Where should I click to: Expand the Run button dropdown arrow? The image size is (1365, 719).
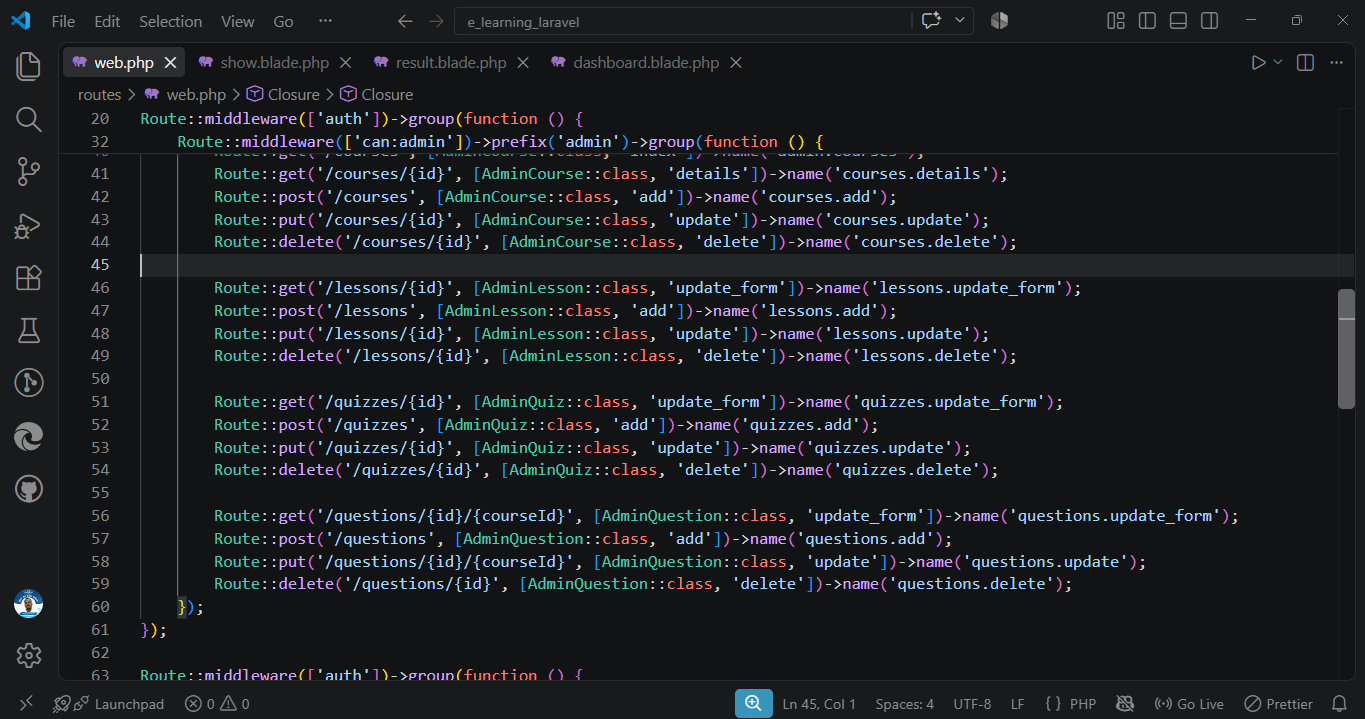click(1278, 62)
